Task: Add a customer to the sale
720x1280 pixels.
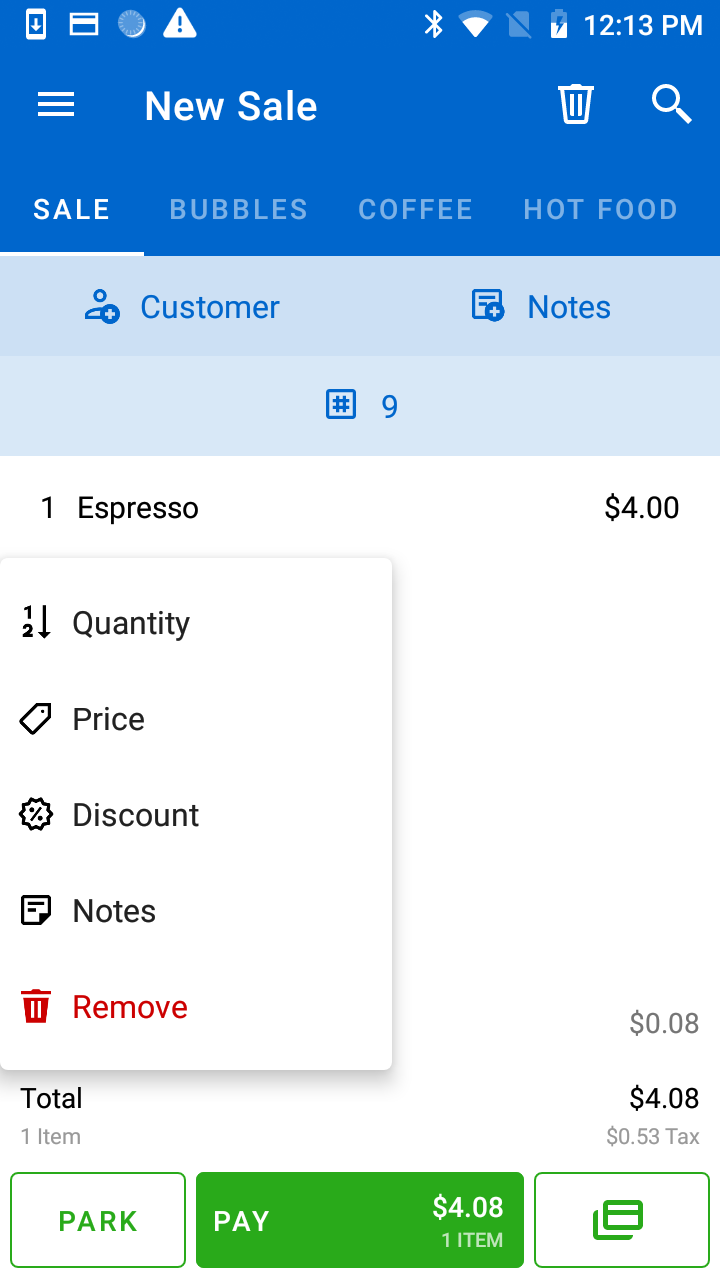Action: [x=182, y=306]
